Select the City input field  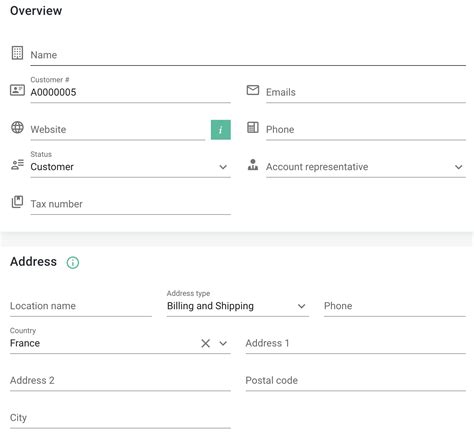pos(120,418)
